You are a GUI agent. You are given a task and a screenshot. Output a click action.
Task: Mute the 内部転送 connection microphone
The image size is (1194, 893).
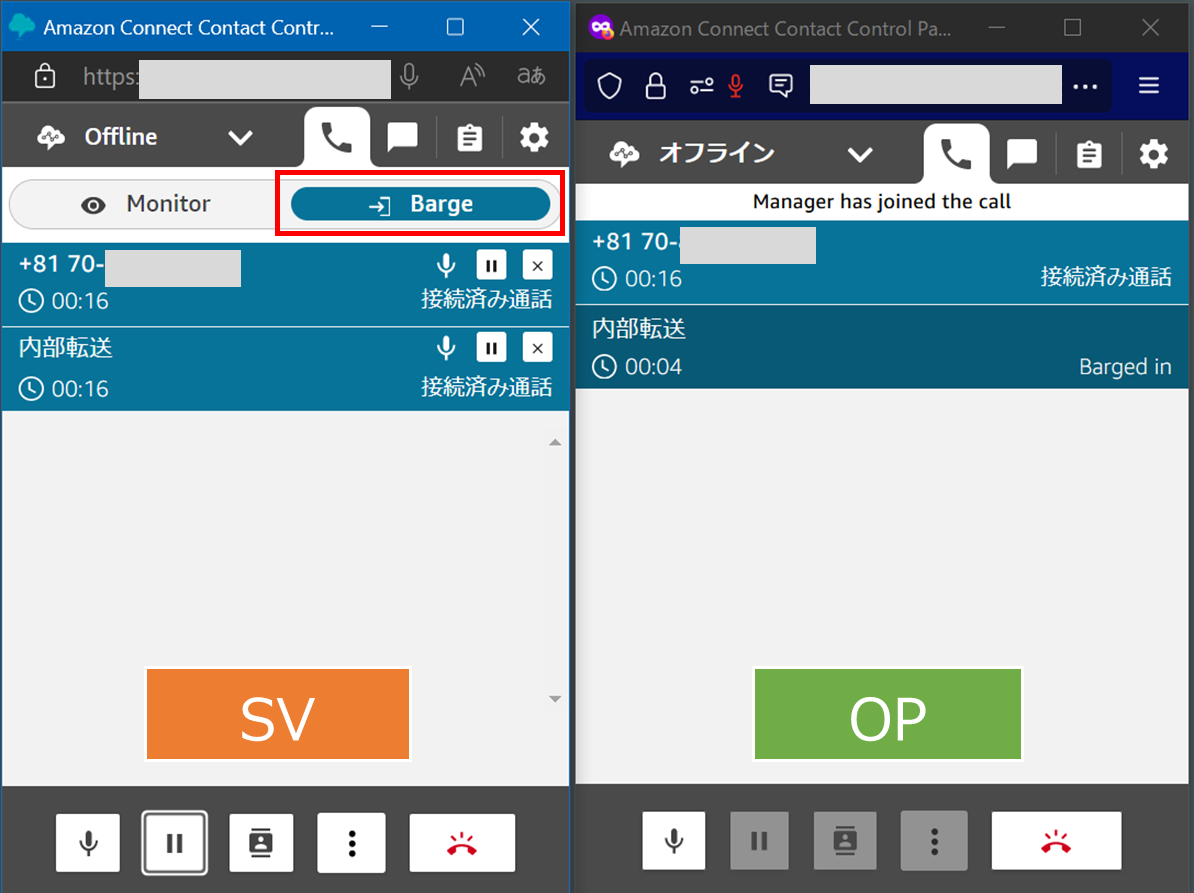click(x=446, y=348)
